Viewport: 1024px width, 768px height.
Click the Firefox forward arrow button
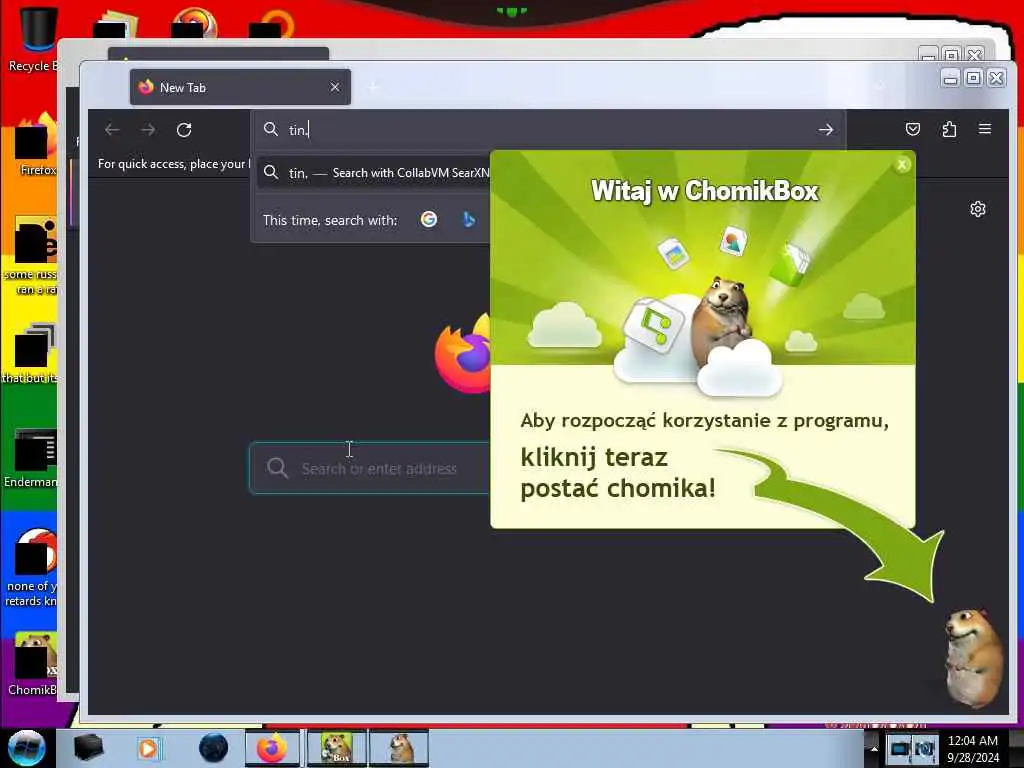pos(148,130)
